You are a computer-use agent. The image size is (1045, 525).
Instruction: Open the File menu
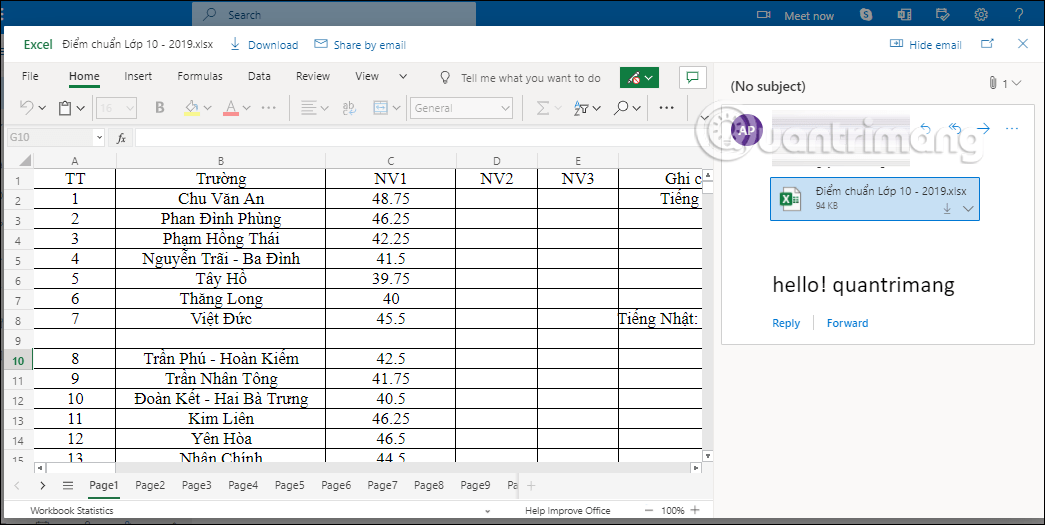tap(30, 77)
